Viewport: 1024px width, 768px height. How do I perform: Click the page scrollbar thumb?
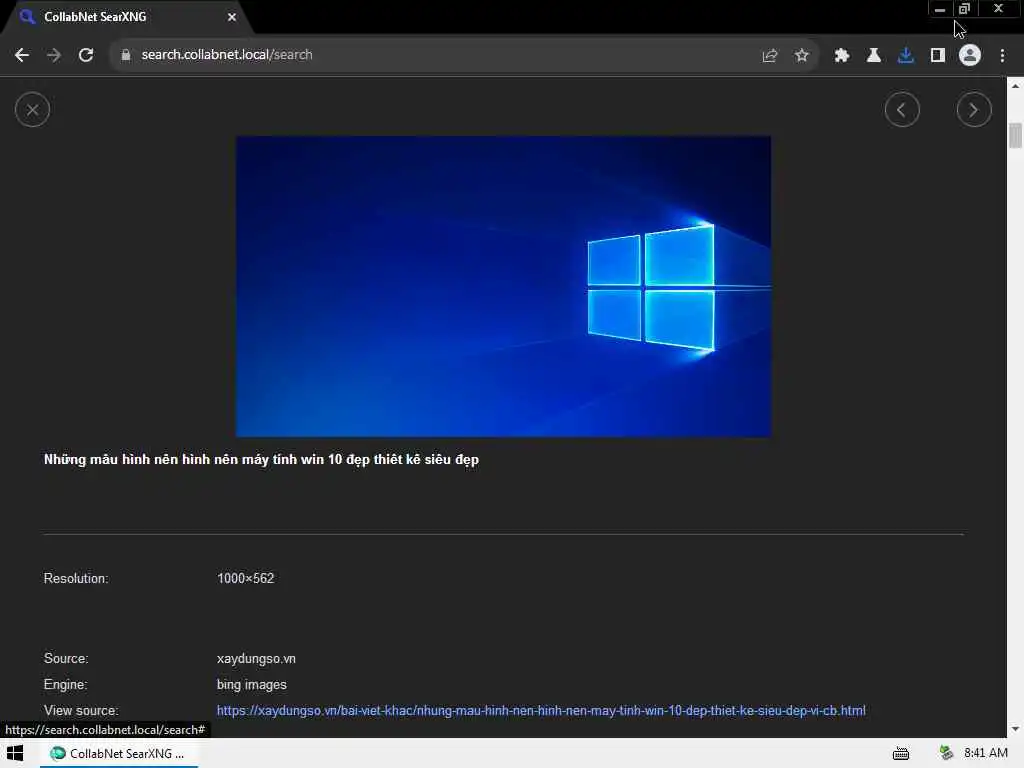click(x=1015, y=136)
